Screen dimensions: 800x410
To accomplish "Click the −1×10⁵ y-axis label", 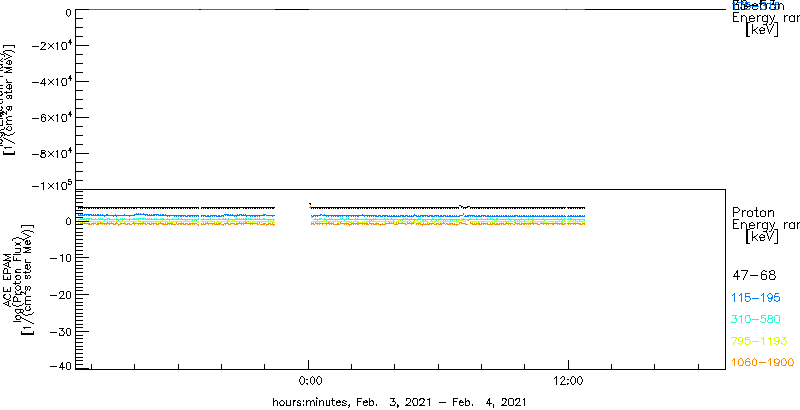I will click(x=52, y=184).
